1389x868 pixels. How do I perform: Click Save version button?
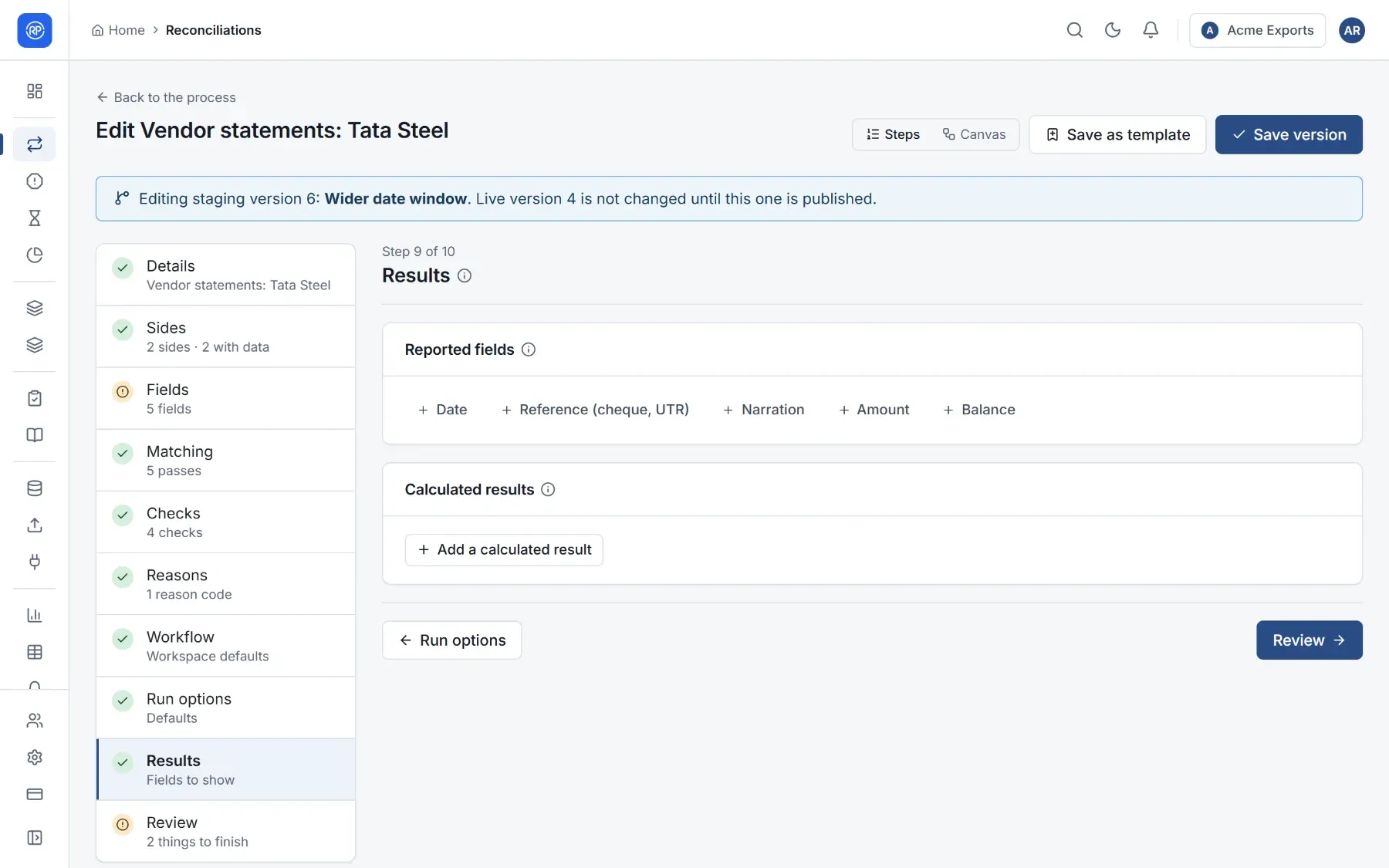pyautogui.click(x=1289, y=134)
